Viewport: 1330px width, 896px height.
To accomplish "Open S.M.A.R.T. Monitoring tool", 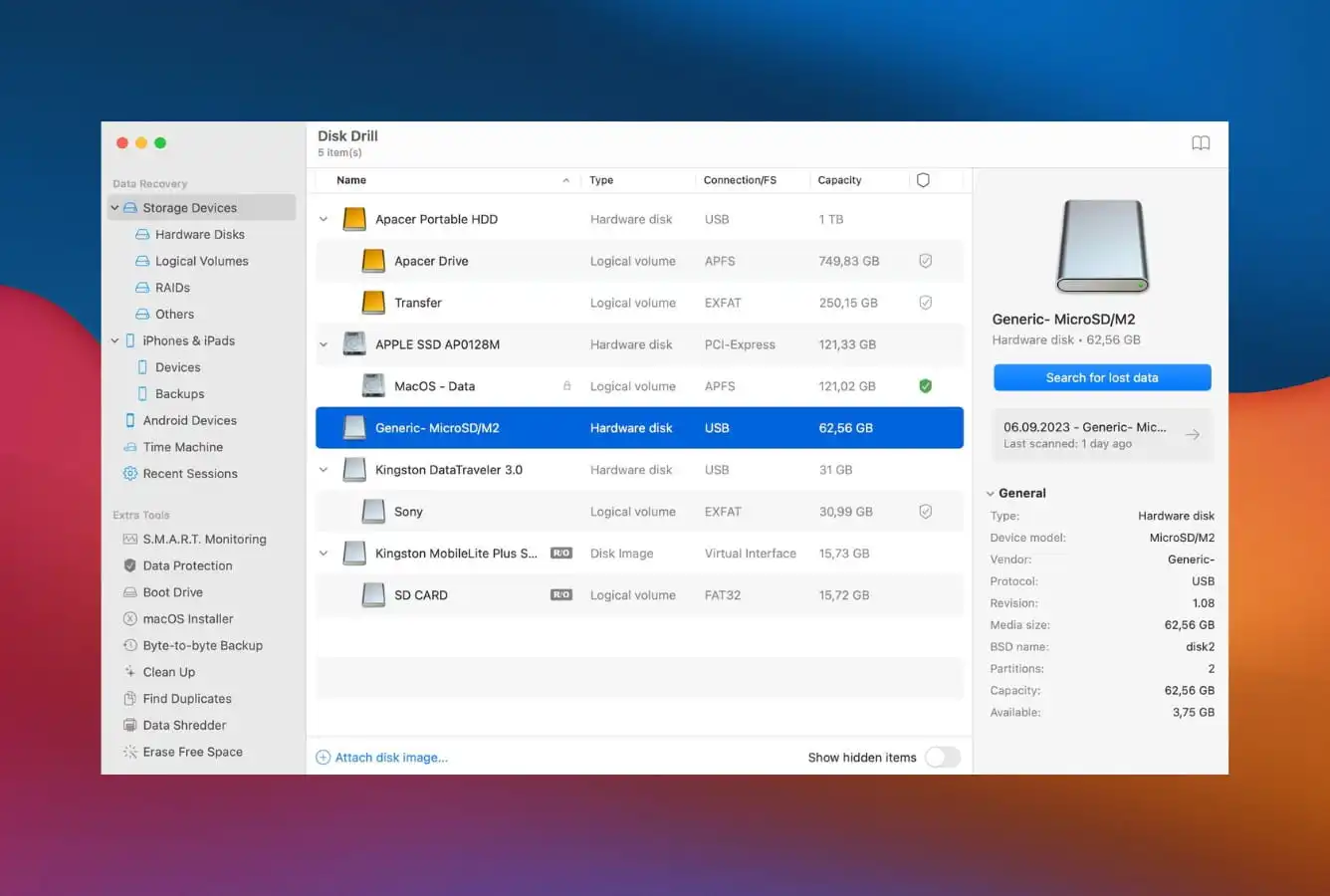I will [x=194, y=540].
